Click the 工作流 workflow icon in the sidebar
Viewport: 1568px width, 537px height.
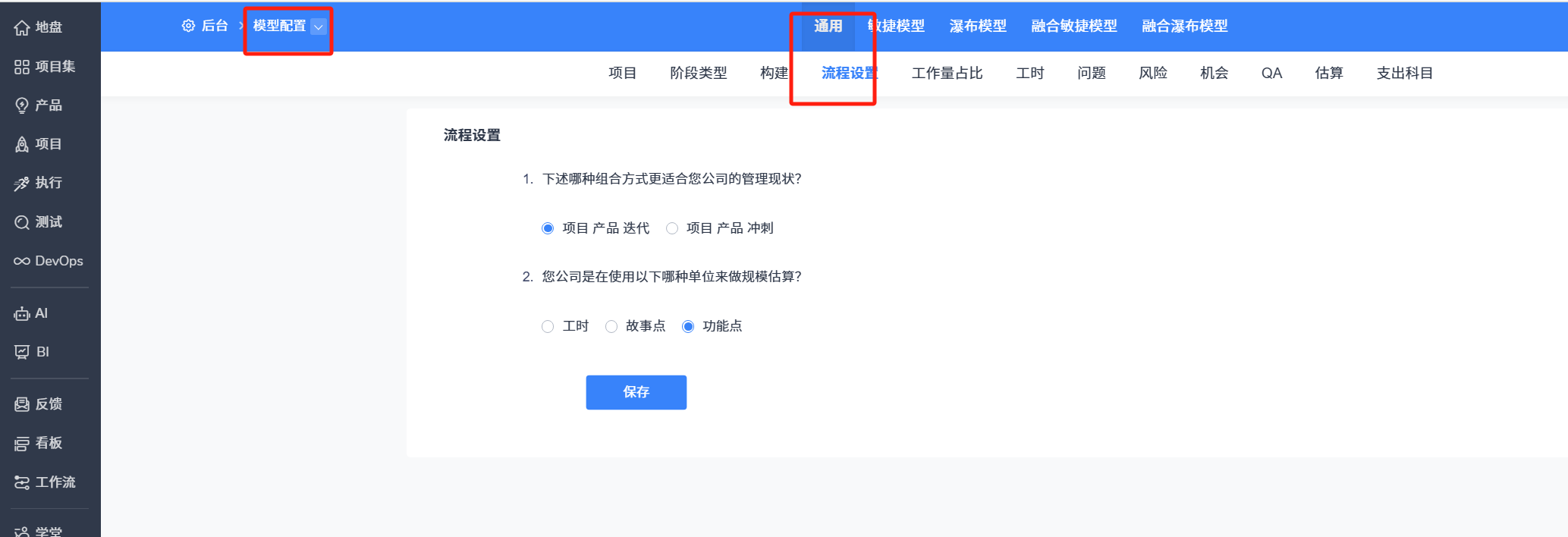(x=22, y=482)
